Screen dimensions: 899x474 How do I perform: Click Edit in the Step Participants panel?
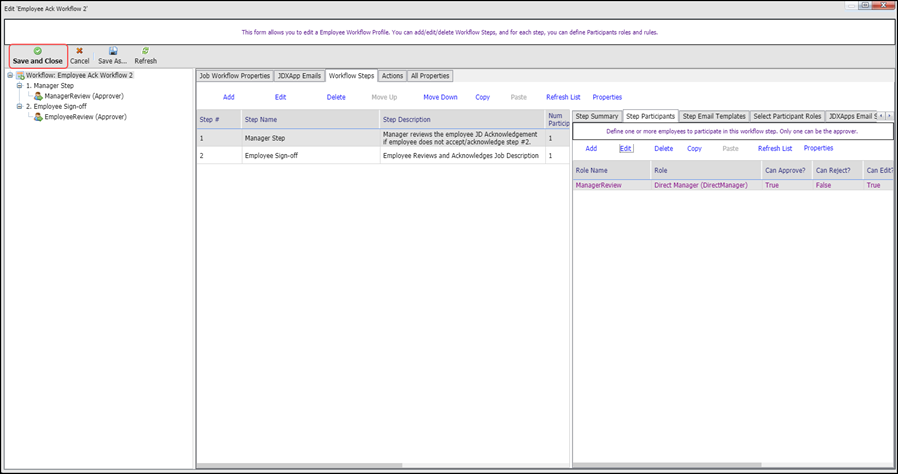(625, 148)
